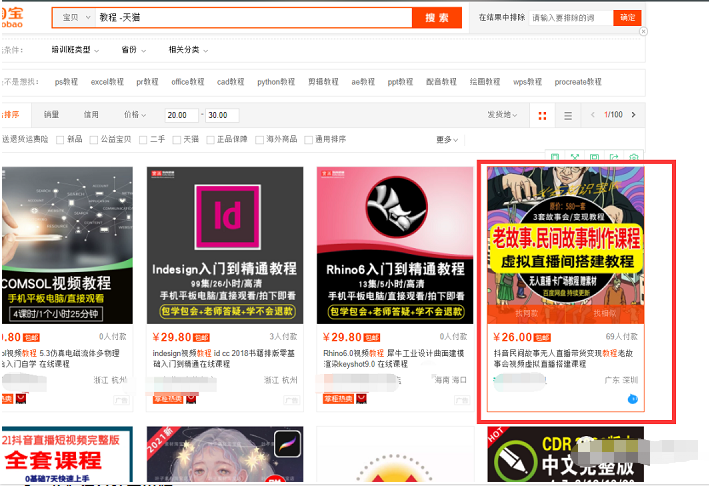Click the 掌柜热卖 tag under Indesign item
The image size is (709, 486).
click(167, 399)
